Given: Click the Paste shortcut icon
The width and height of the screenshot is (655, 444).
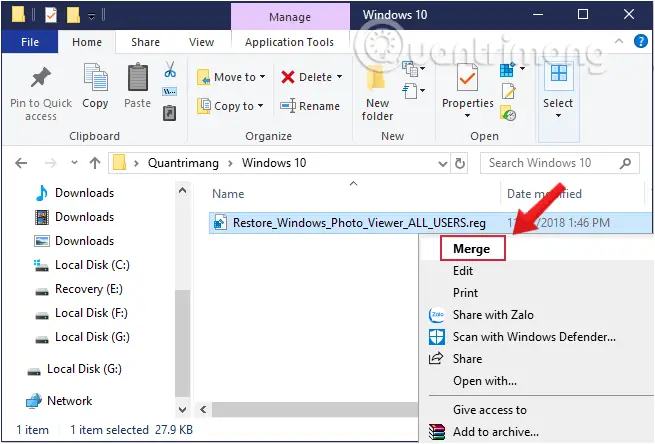Looking at the screenshot, I should (x=169, y=113).
